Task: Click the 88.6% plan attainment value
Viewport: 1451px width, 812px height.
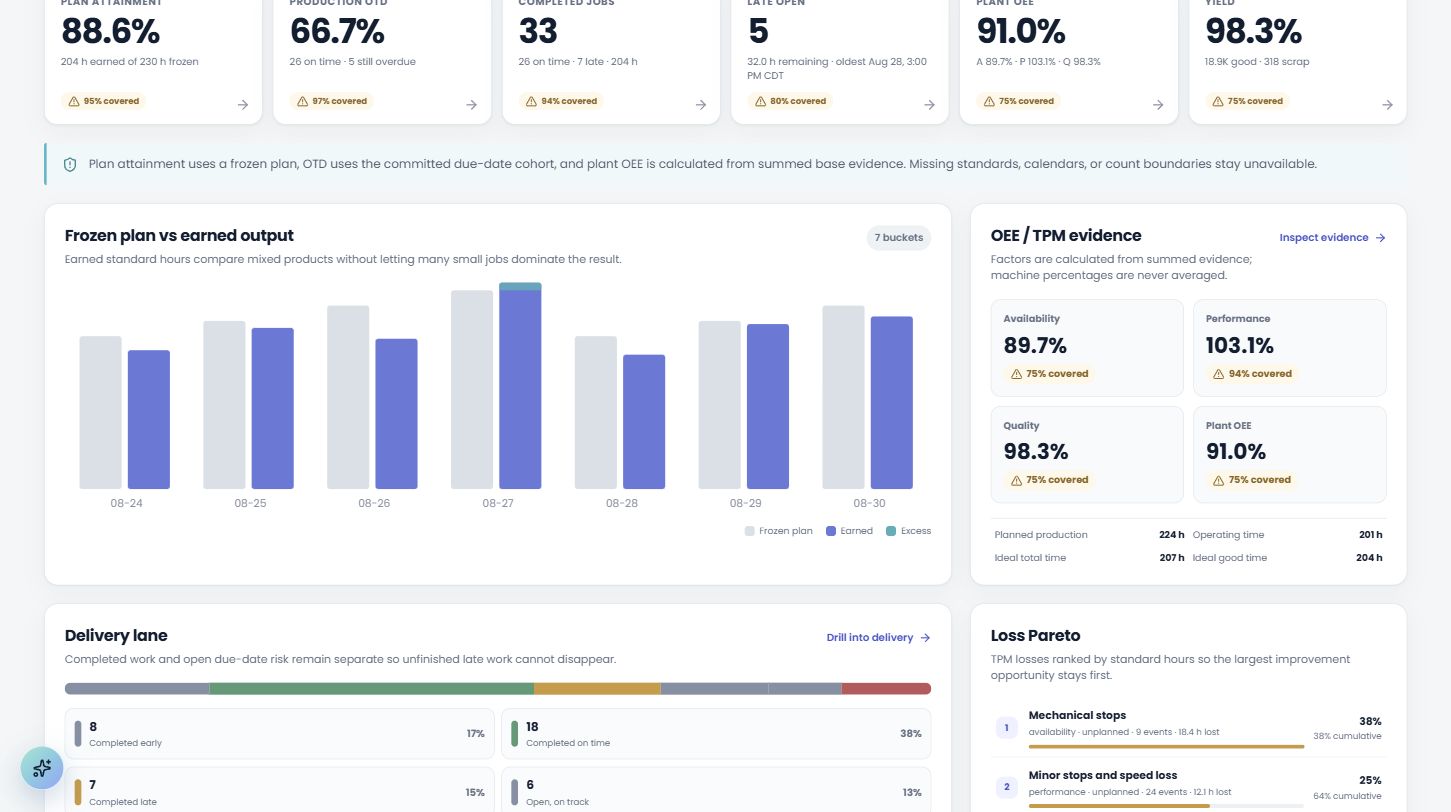Action: 110,31
